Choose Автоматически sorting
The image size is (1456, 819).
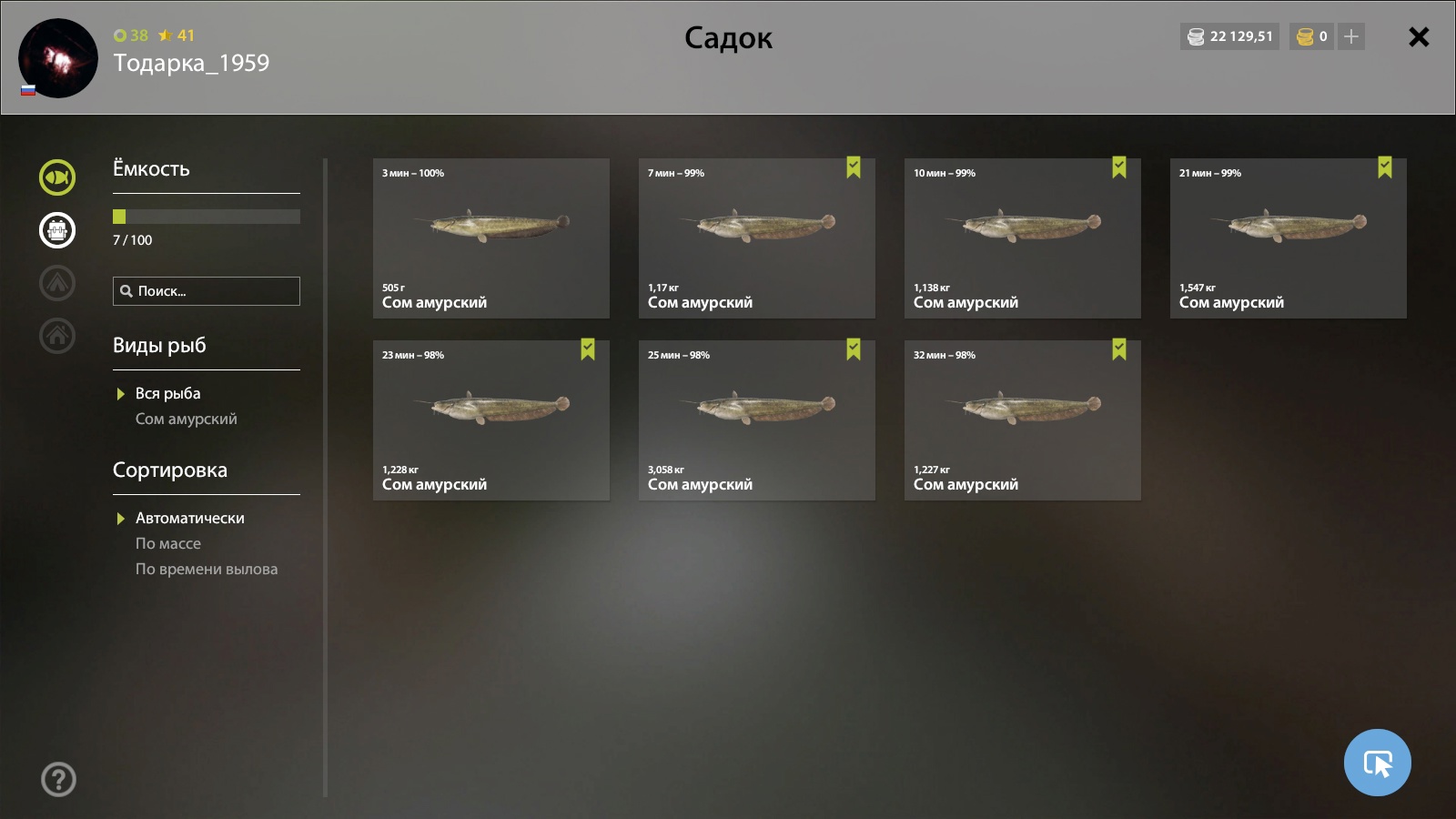pos(189,518)
